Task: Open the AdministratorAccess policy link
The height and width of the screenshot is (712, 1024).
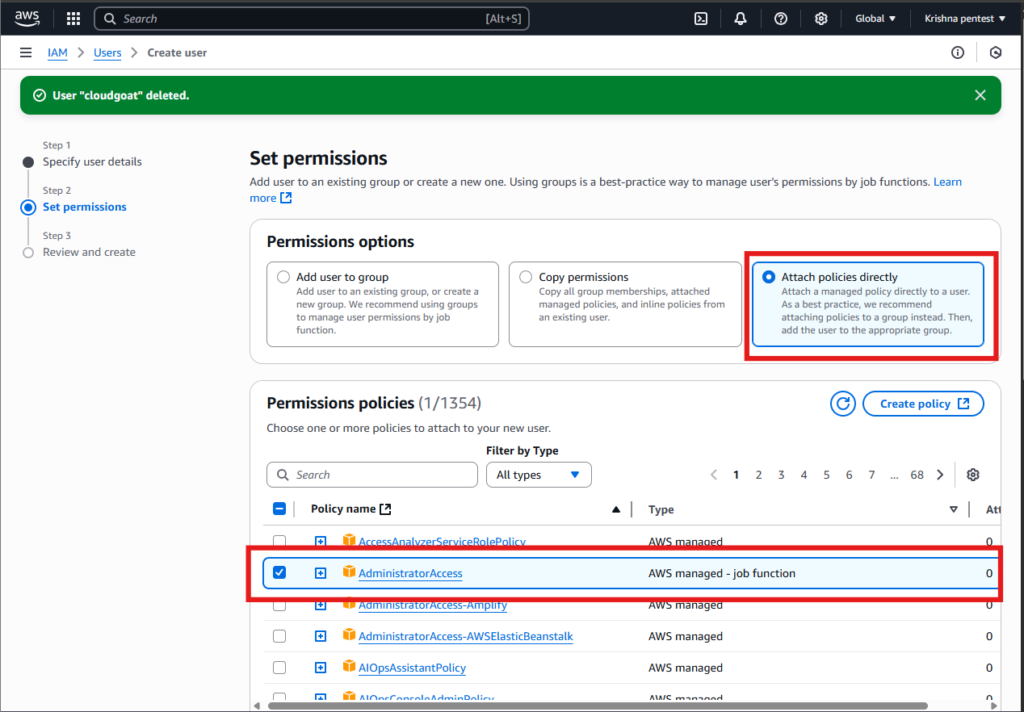Action: tap(410, 573)
